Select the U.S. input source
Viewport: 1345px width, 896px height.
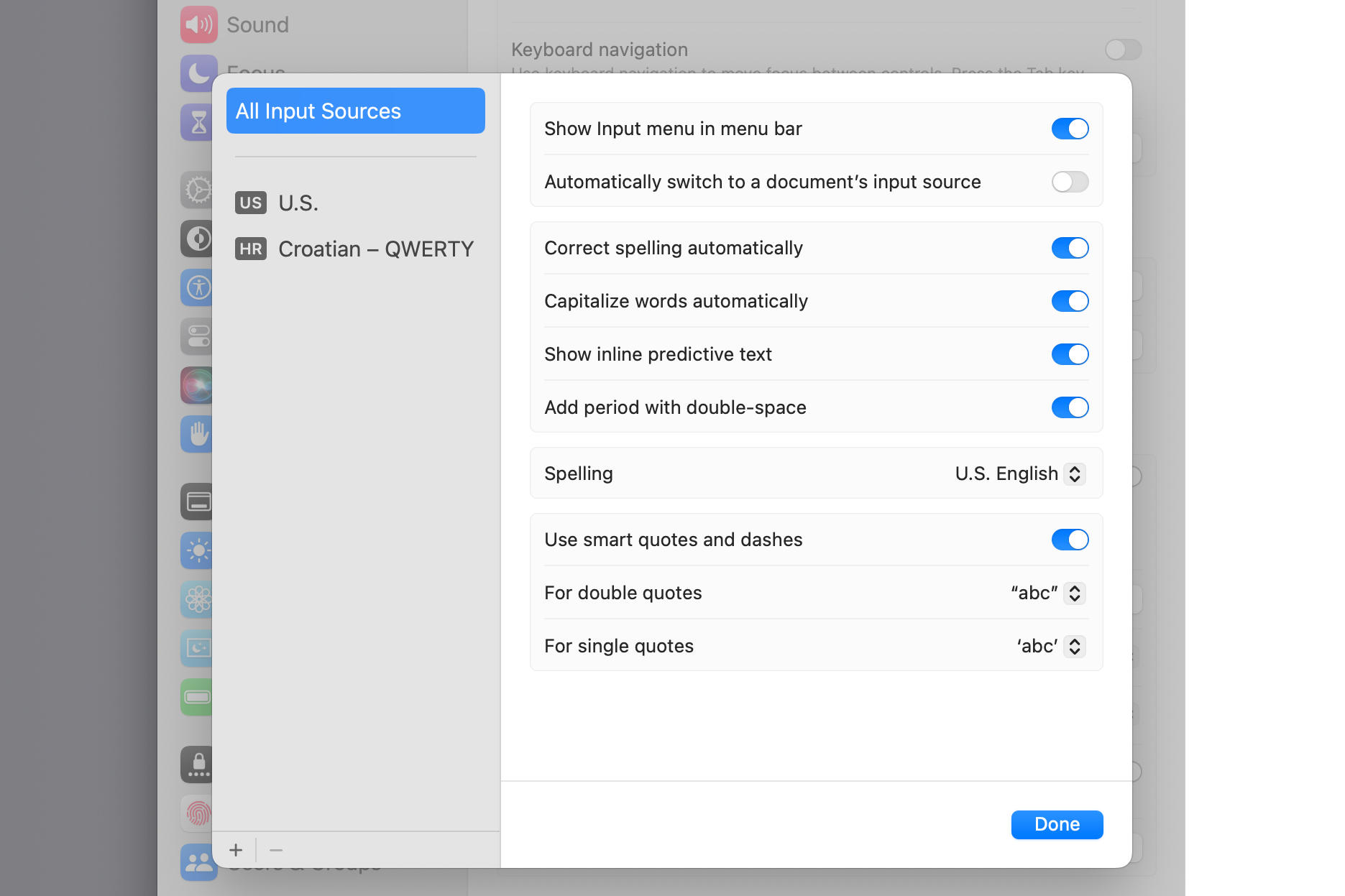click(x=355, y=203)
